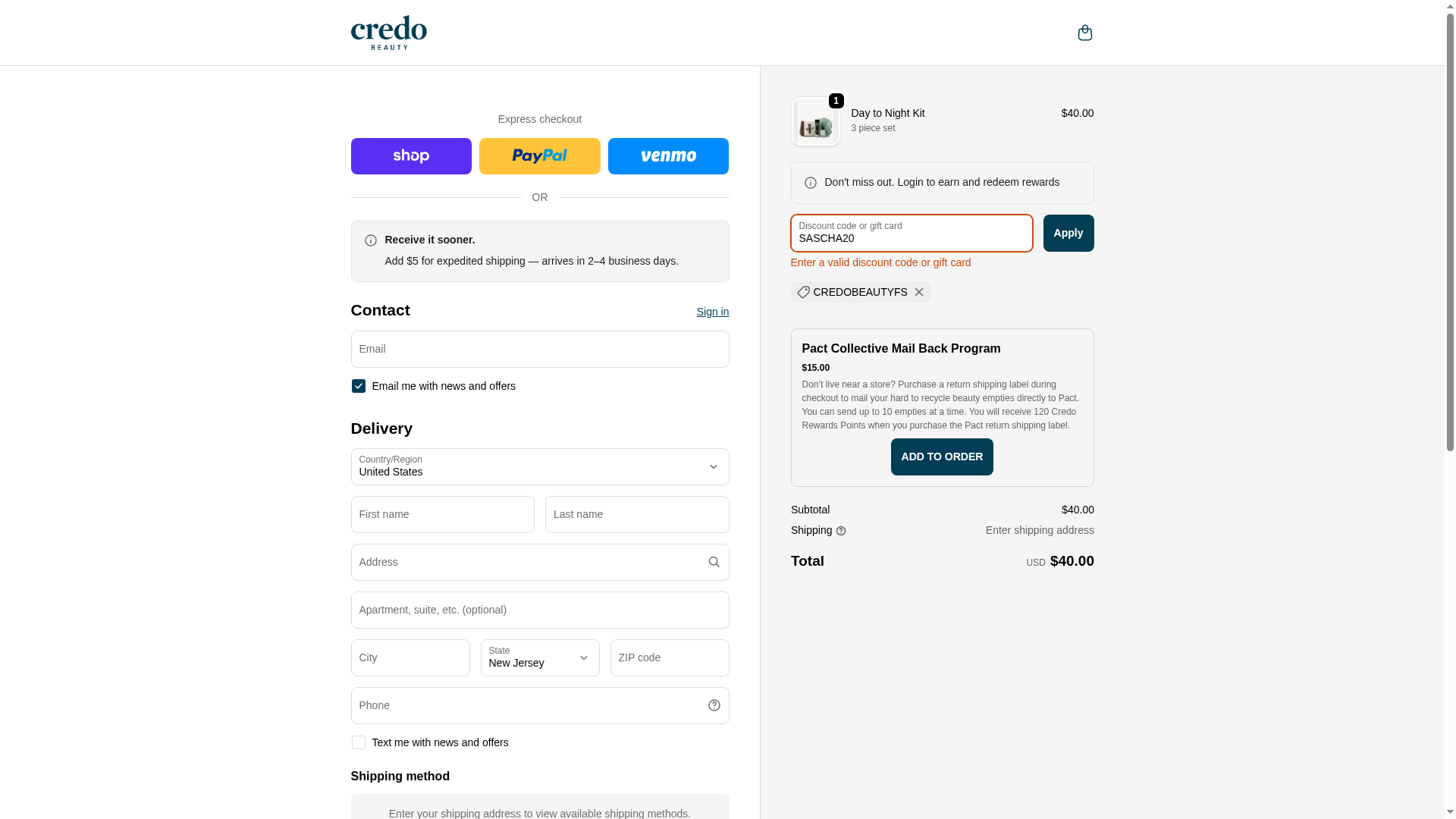
Task: Choose Venmo express checkout
Action: click(667, 156)
